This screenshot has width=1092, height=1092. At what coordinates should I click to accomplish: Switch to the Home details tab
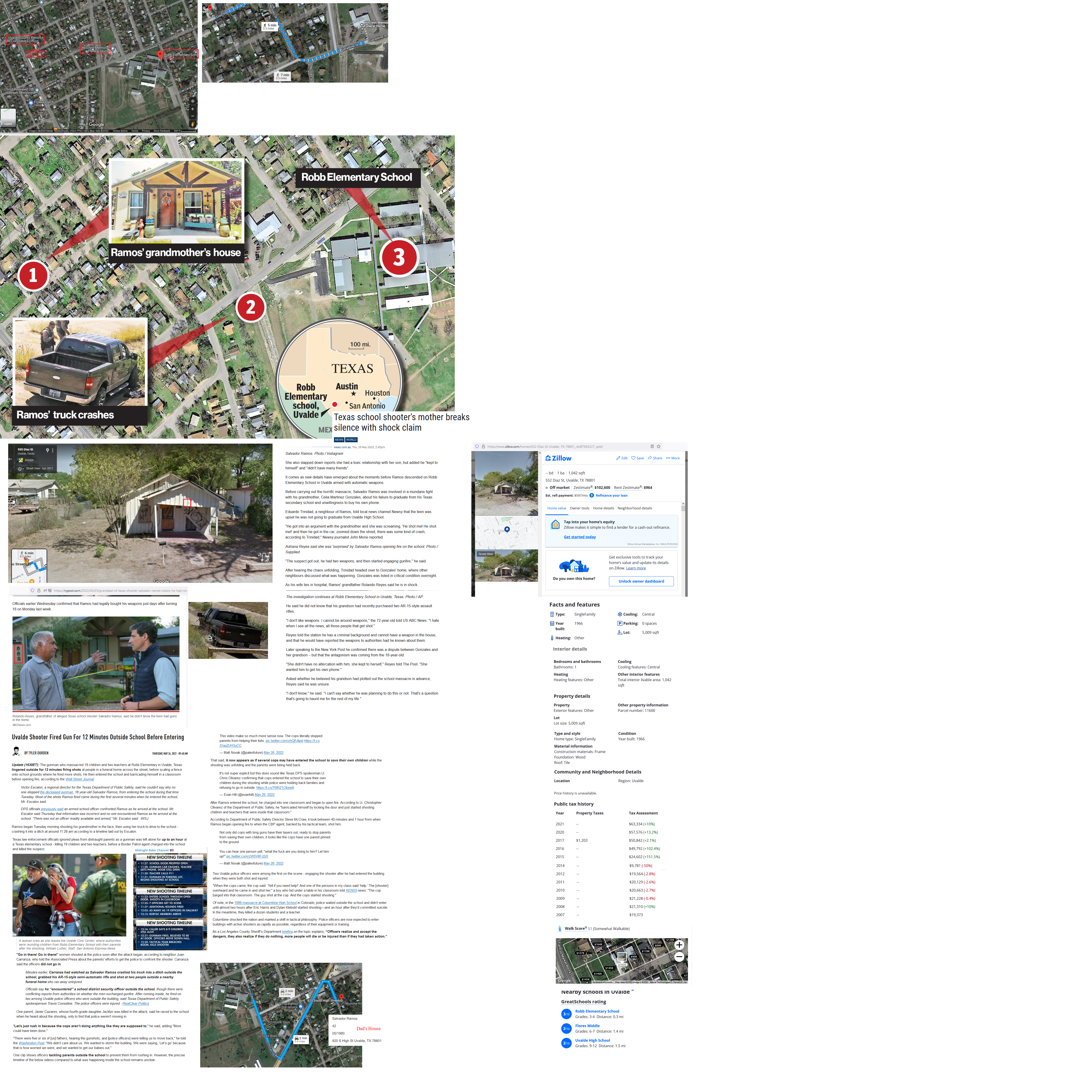[603, 508]
